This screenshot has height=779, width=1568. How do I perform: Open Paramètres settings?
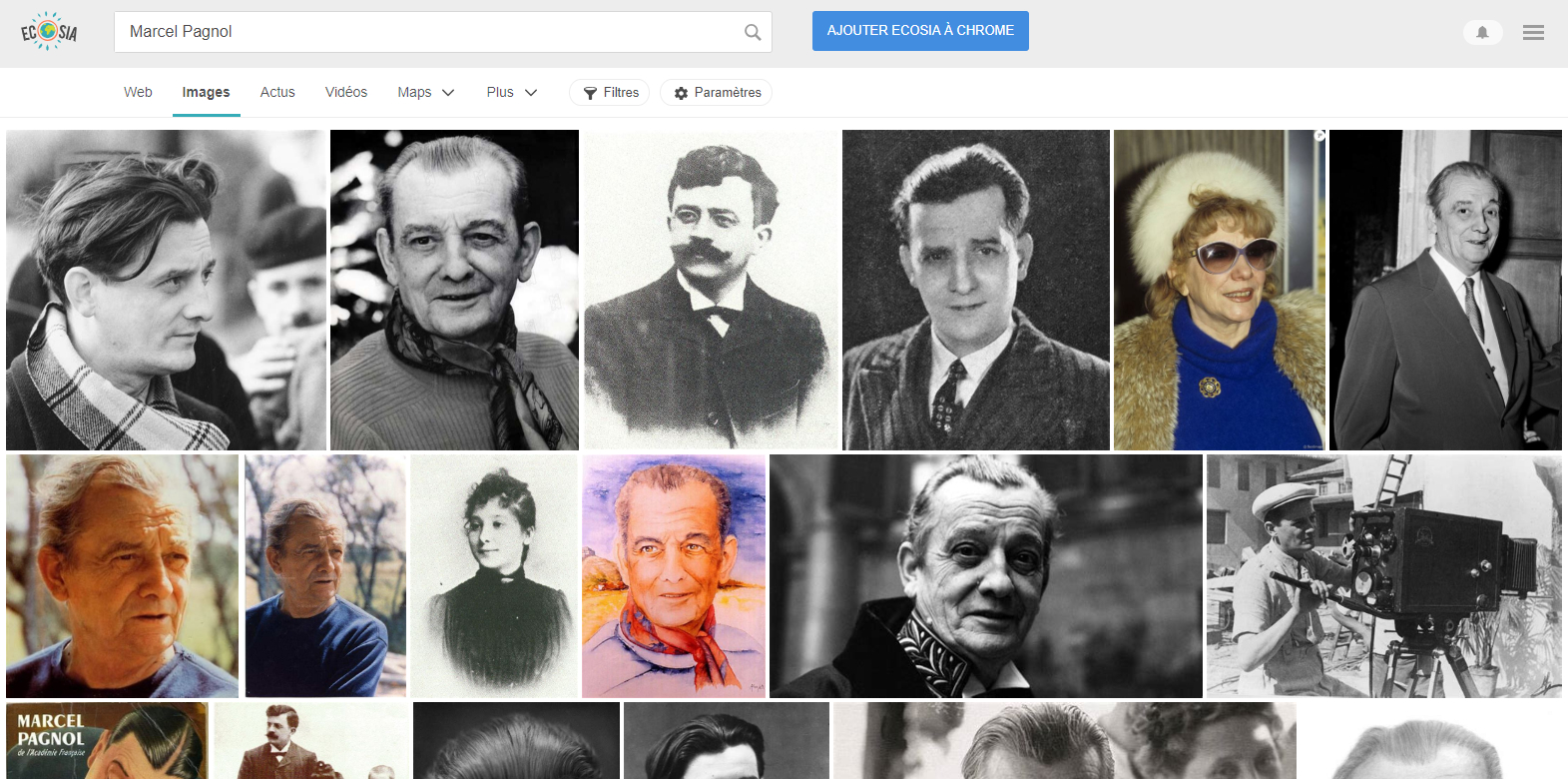coord(716,93)
